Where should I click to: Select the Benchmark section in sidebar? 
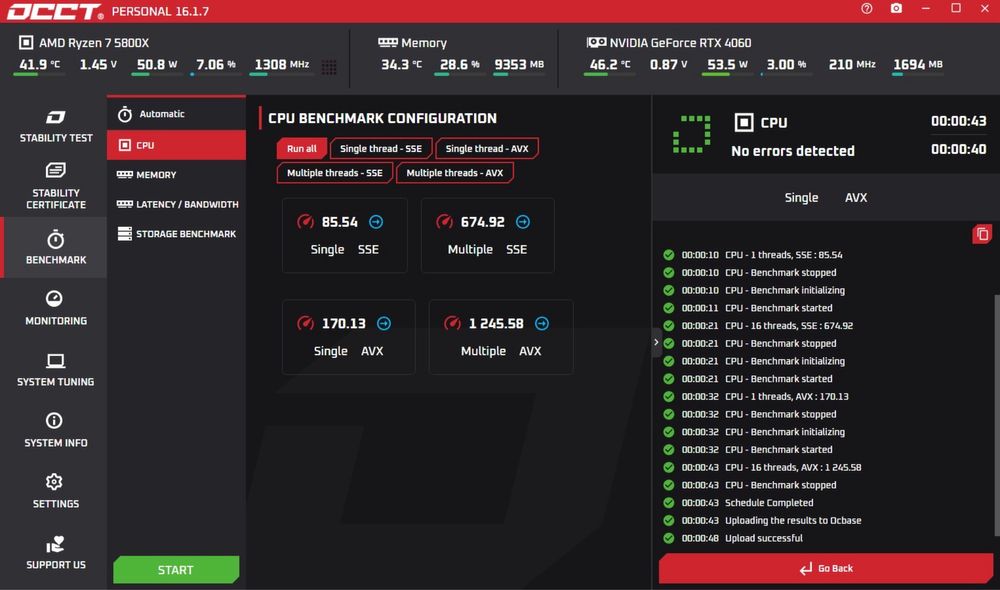click(55, 247)
